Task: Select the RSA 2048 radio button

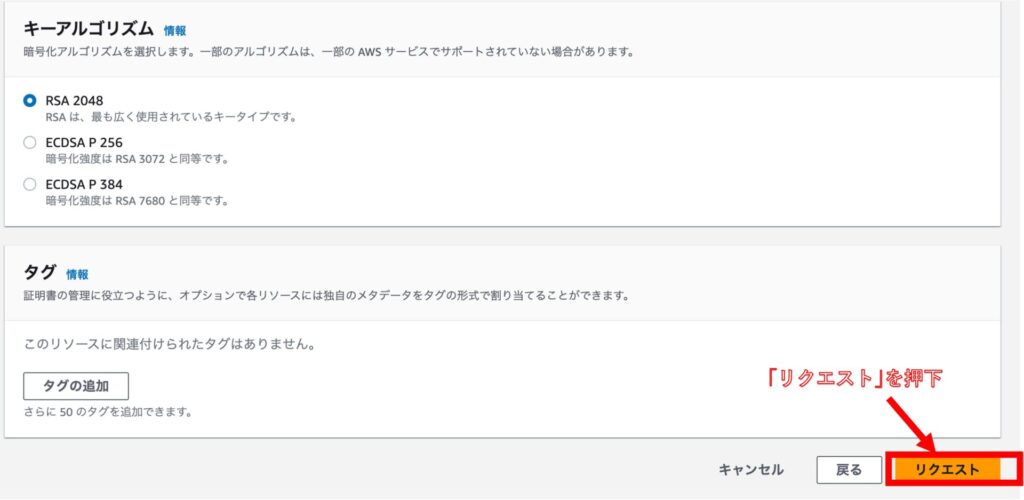Action: pyautogui.click(x=29, y=101)
